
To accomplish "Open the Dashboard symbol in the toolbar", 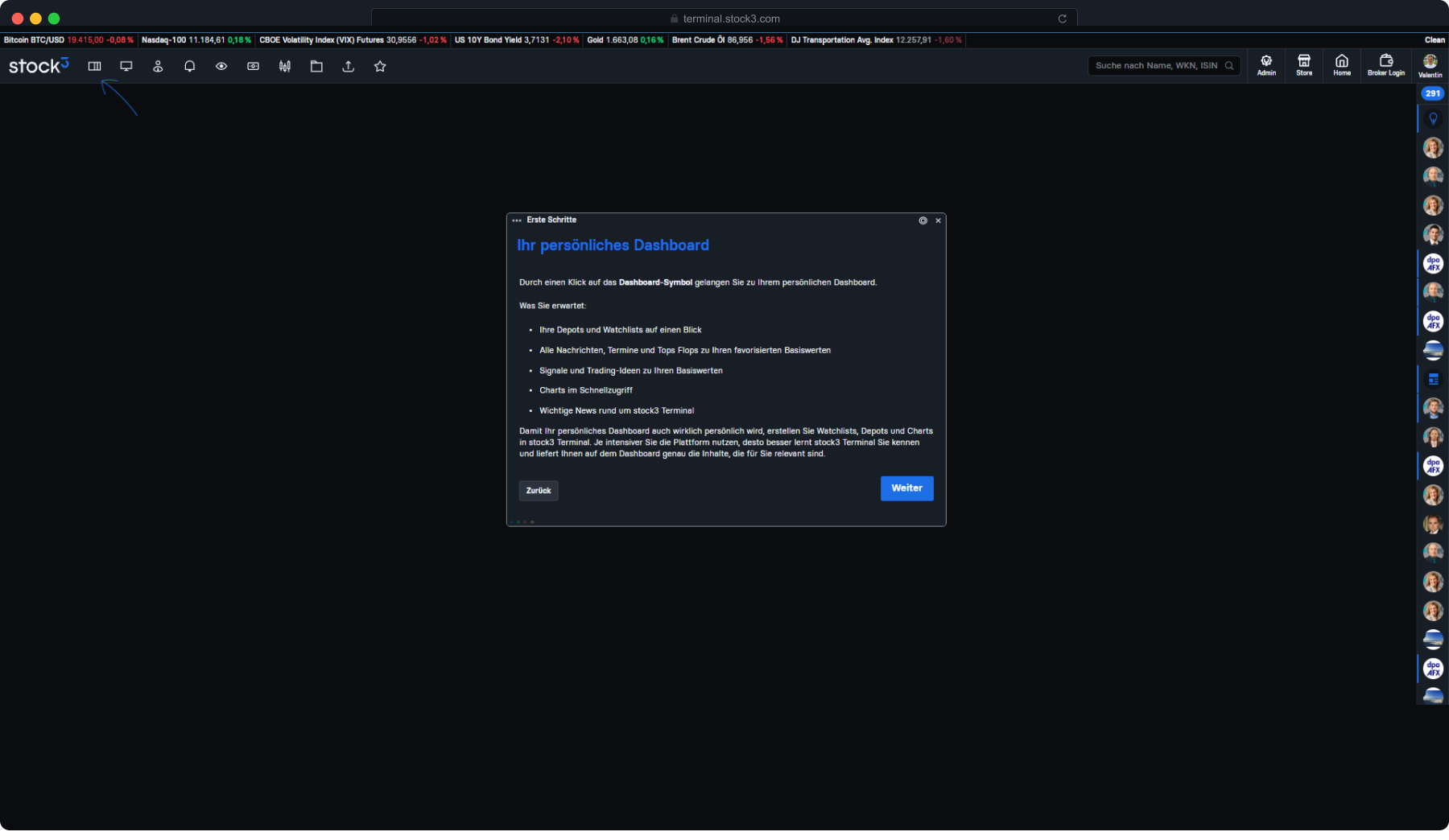I will point(94,66).
